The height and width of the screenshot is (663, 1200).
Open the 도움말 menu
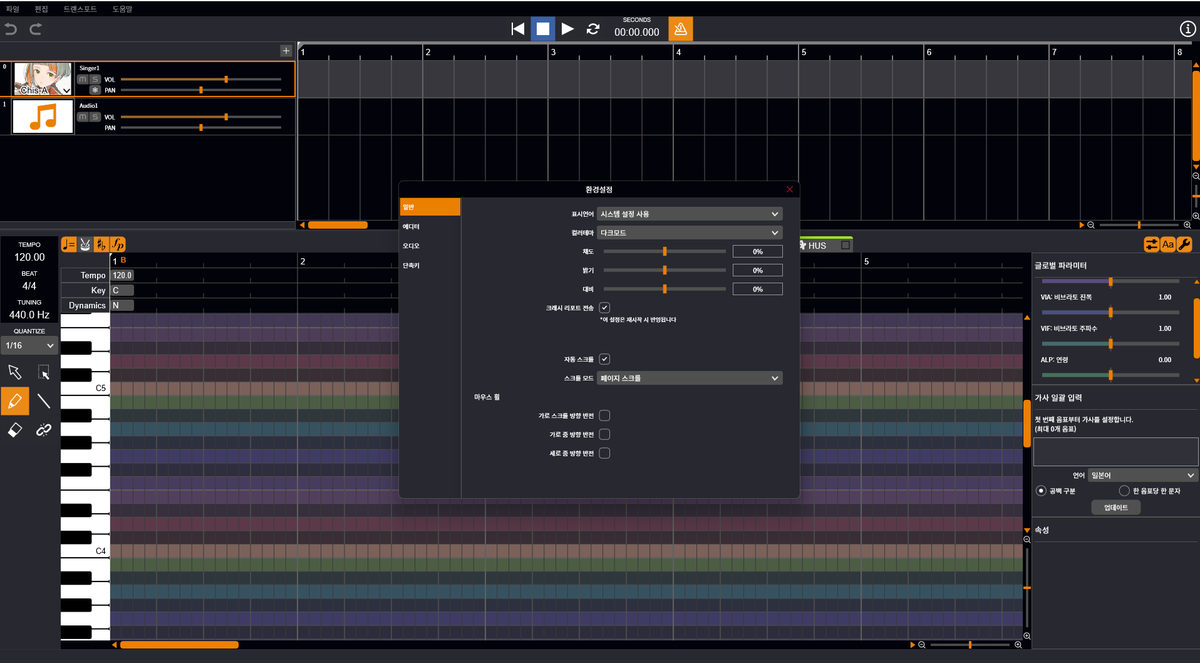[x=122, y=8]
